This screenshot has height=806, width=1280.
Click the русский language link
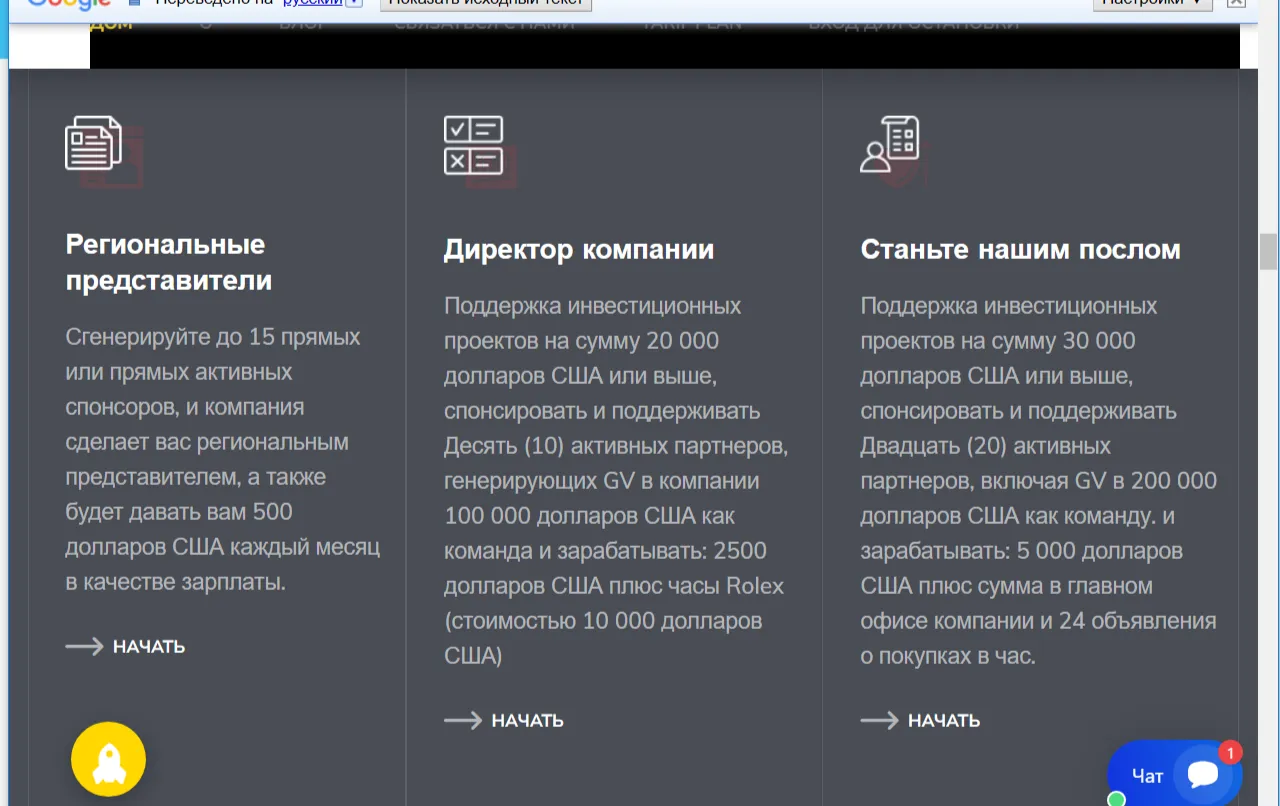click(312, 3)
